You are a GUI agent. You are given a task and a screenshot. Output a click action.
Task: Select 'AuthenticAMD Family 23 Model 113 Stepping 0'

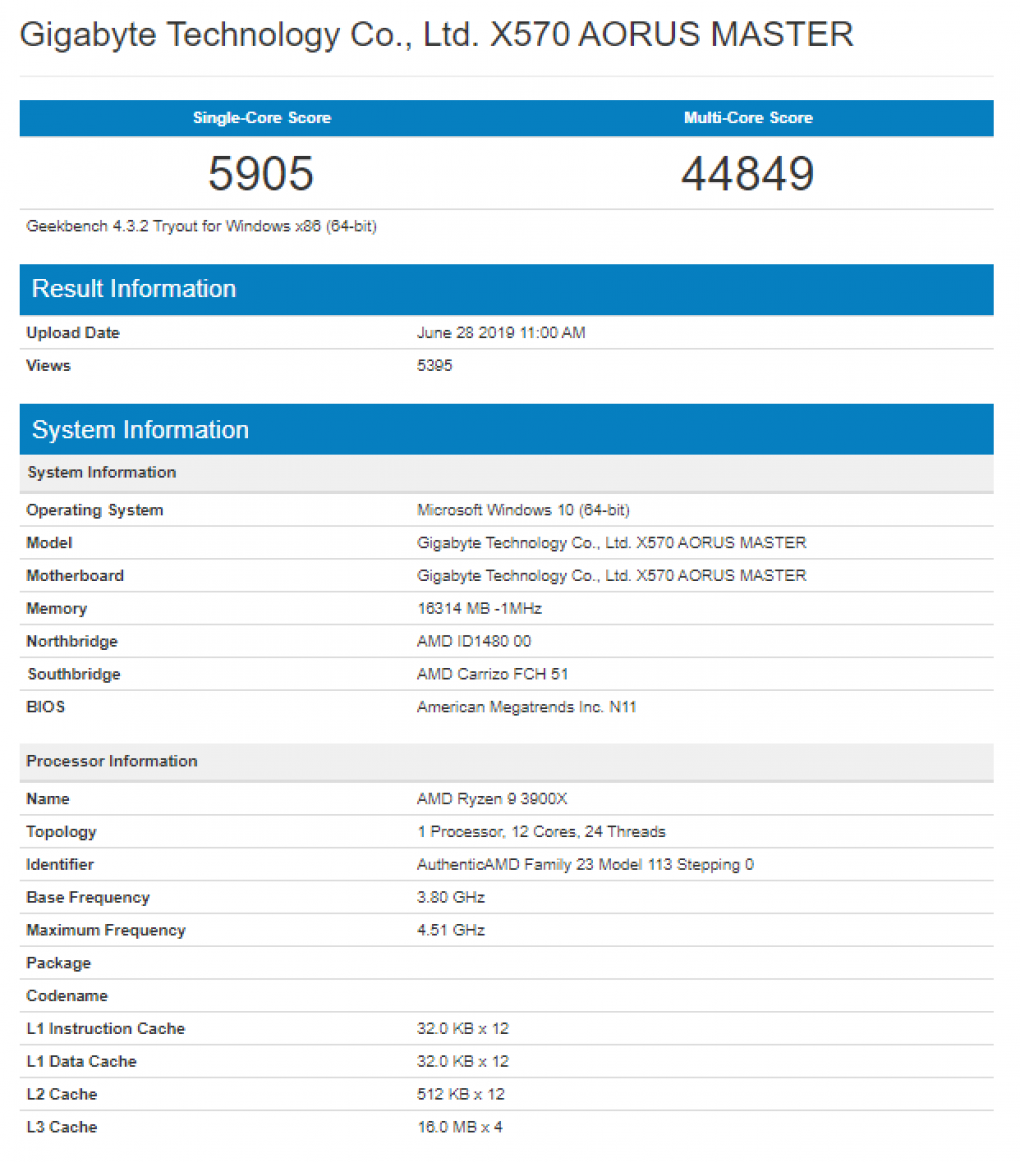[x=586, y=865]
